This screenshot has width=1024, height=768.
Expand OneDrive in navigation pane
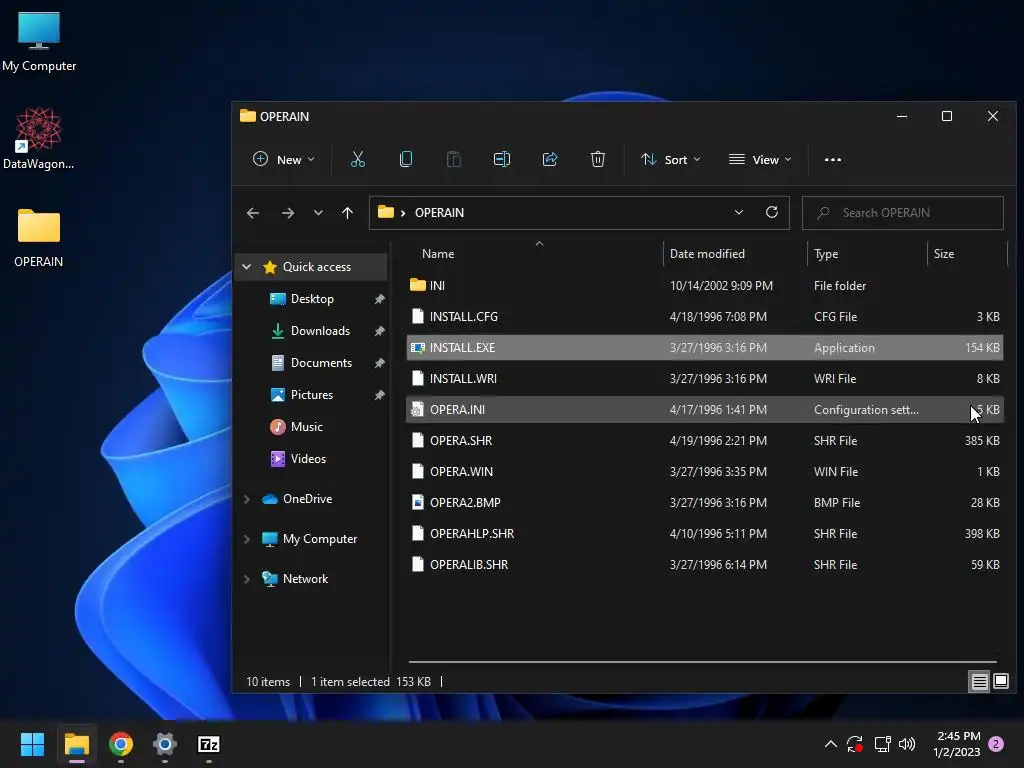tap(247, 499)
